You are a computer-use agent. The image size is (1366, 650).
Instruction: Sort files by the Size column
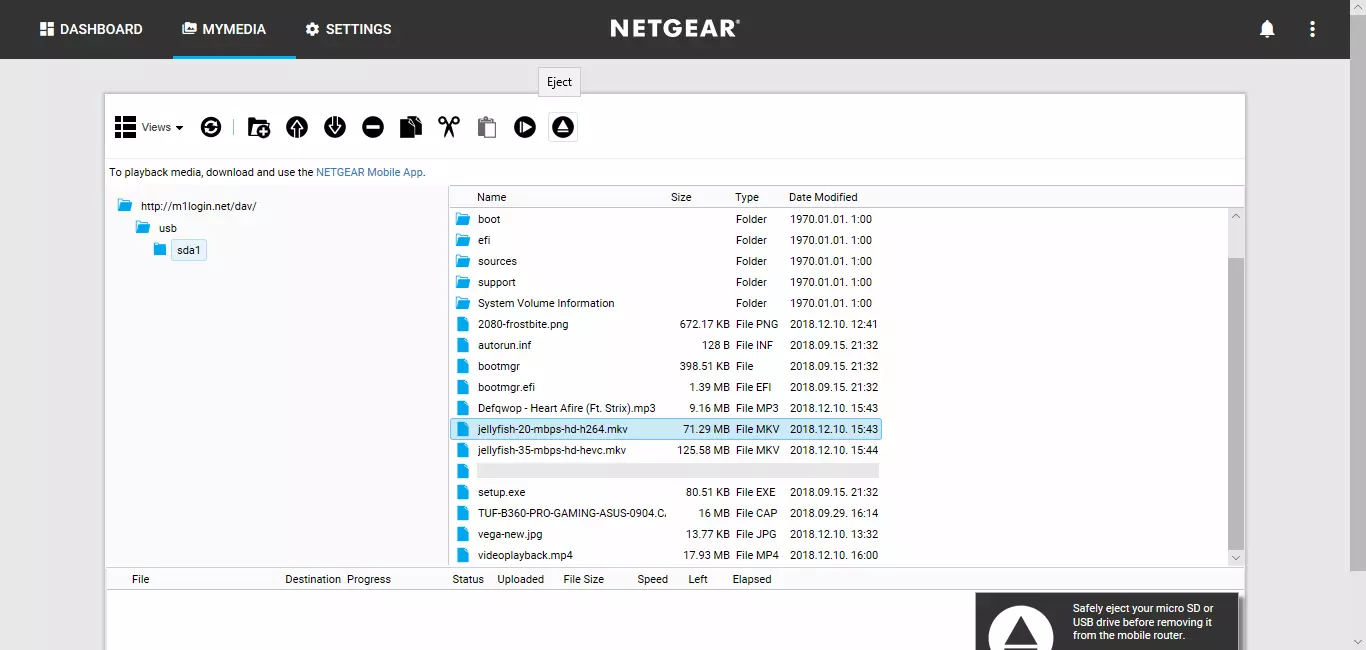click(x=681, y=197)
